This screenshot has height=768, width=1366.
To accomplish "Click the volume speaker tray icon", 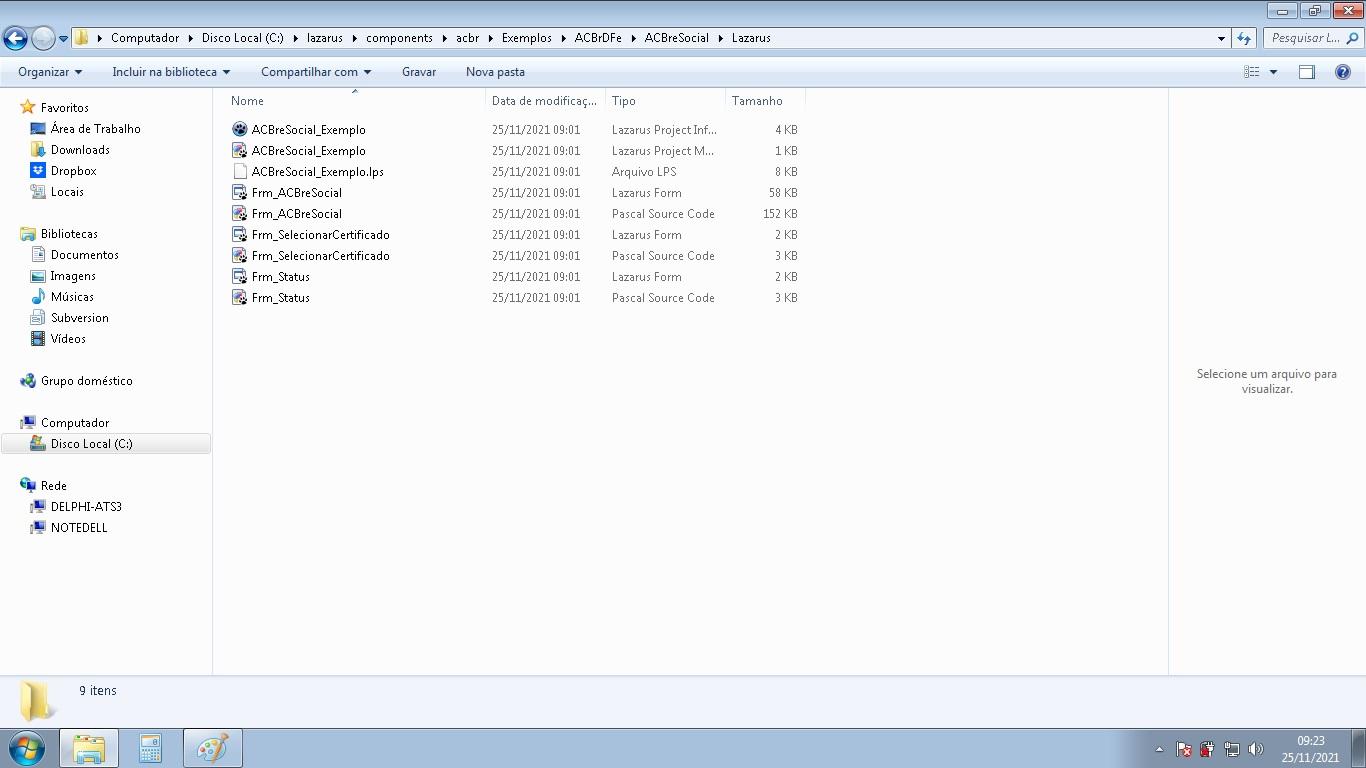I will point(1256,749).
